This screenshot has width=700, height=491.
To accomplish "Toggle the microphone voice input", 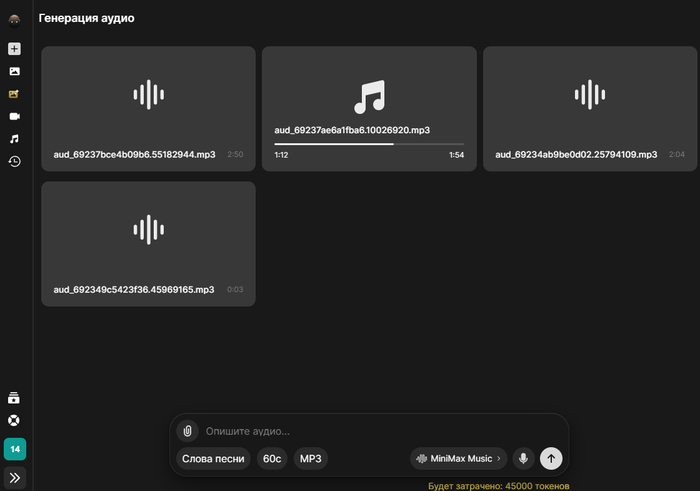I will (522, 458).
